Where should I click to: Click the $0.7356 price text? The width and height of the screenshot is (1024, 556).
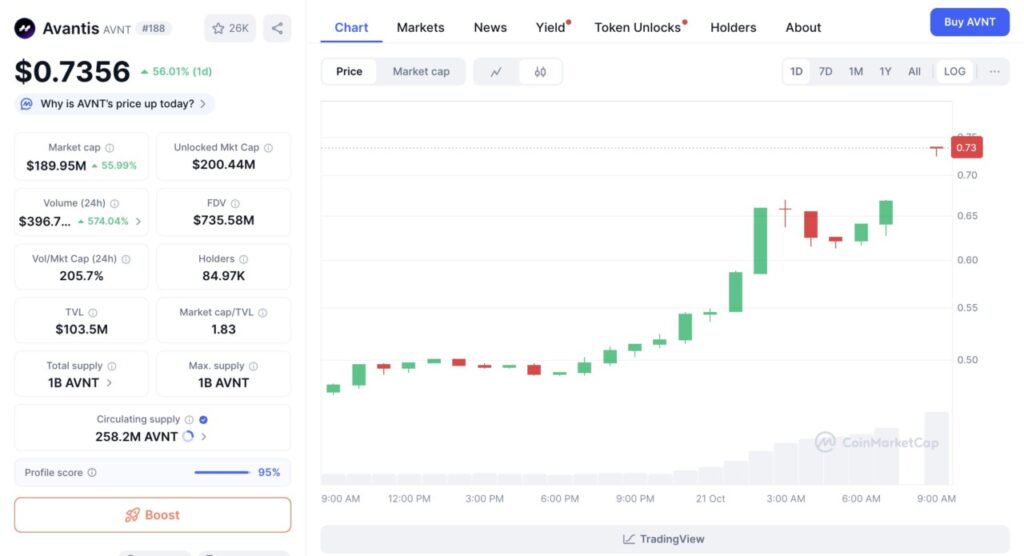72,72
